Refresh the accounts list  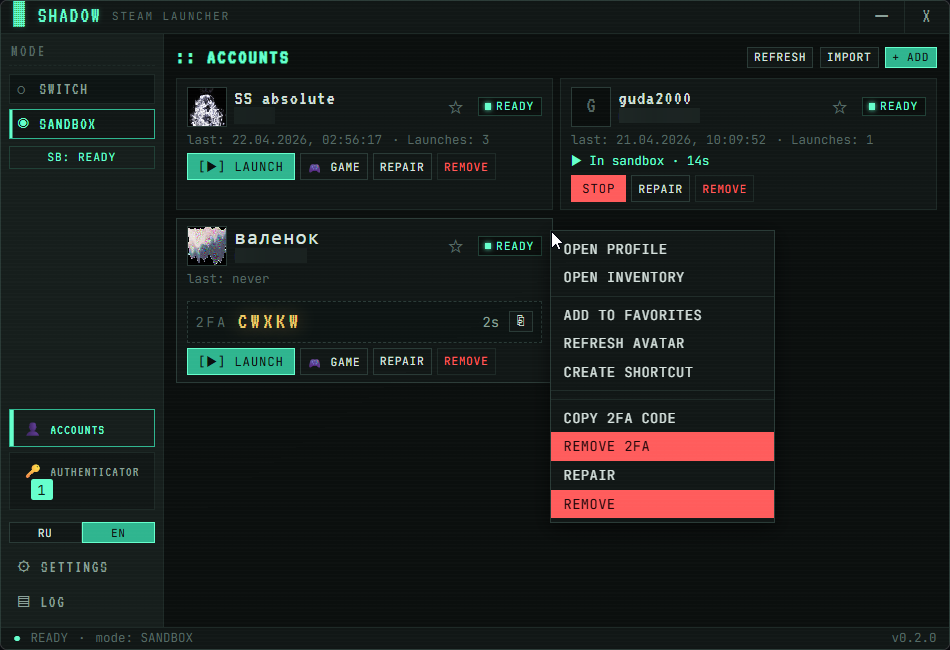pos(780,58)
